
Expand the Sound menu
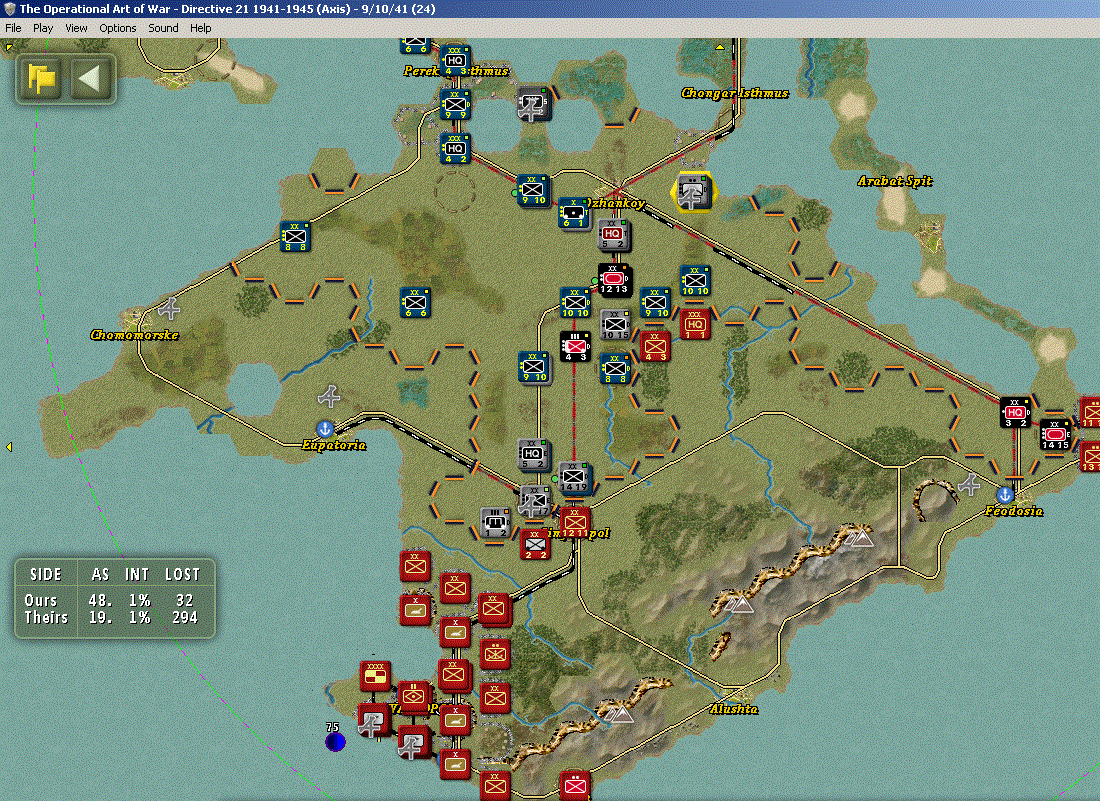[163, 28]
